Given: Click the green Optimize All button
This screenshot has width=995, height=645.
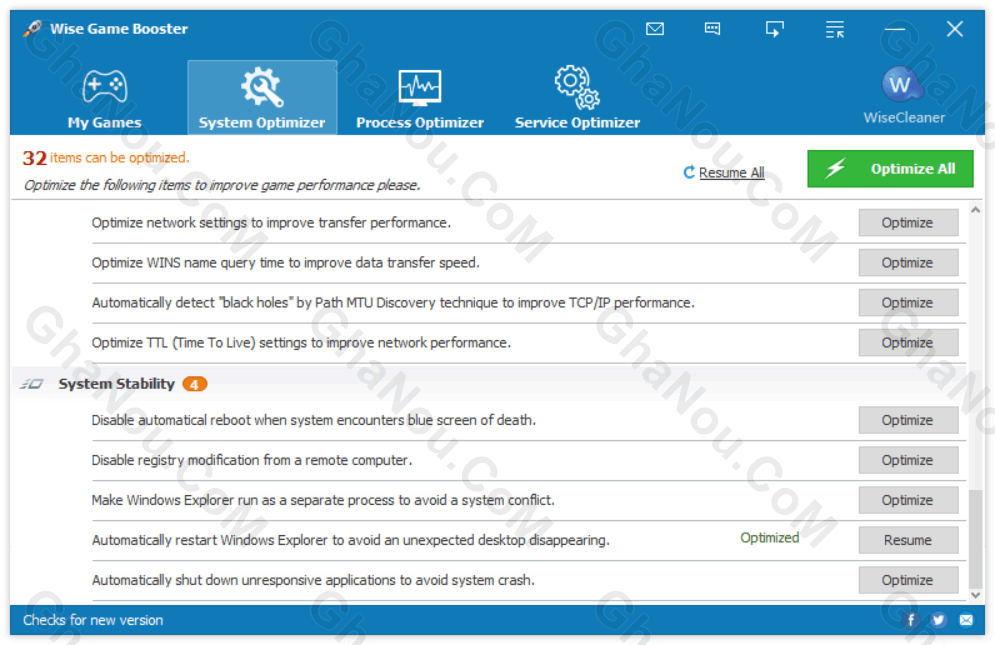Looking at the screenshot, I should pyautogui.click(x=890, y=169).
